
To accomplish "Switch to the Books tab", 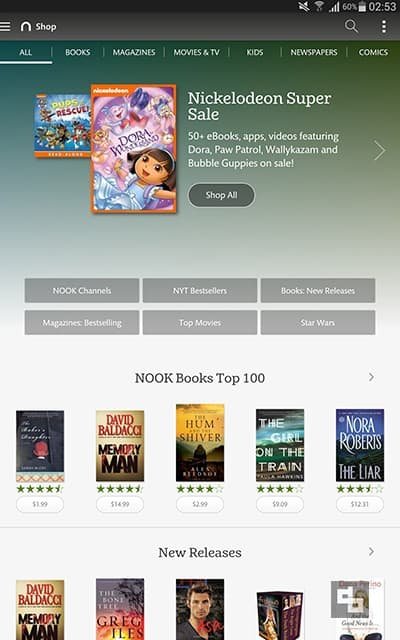I will click(x=78, y=52).
